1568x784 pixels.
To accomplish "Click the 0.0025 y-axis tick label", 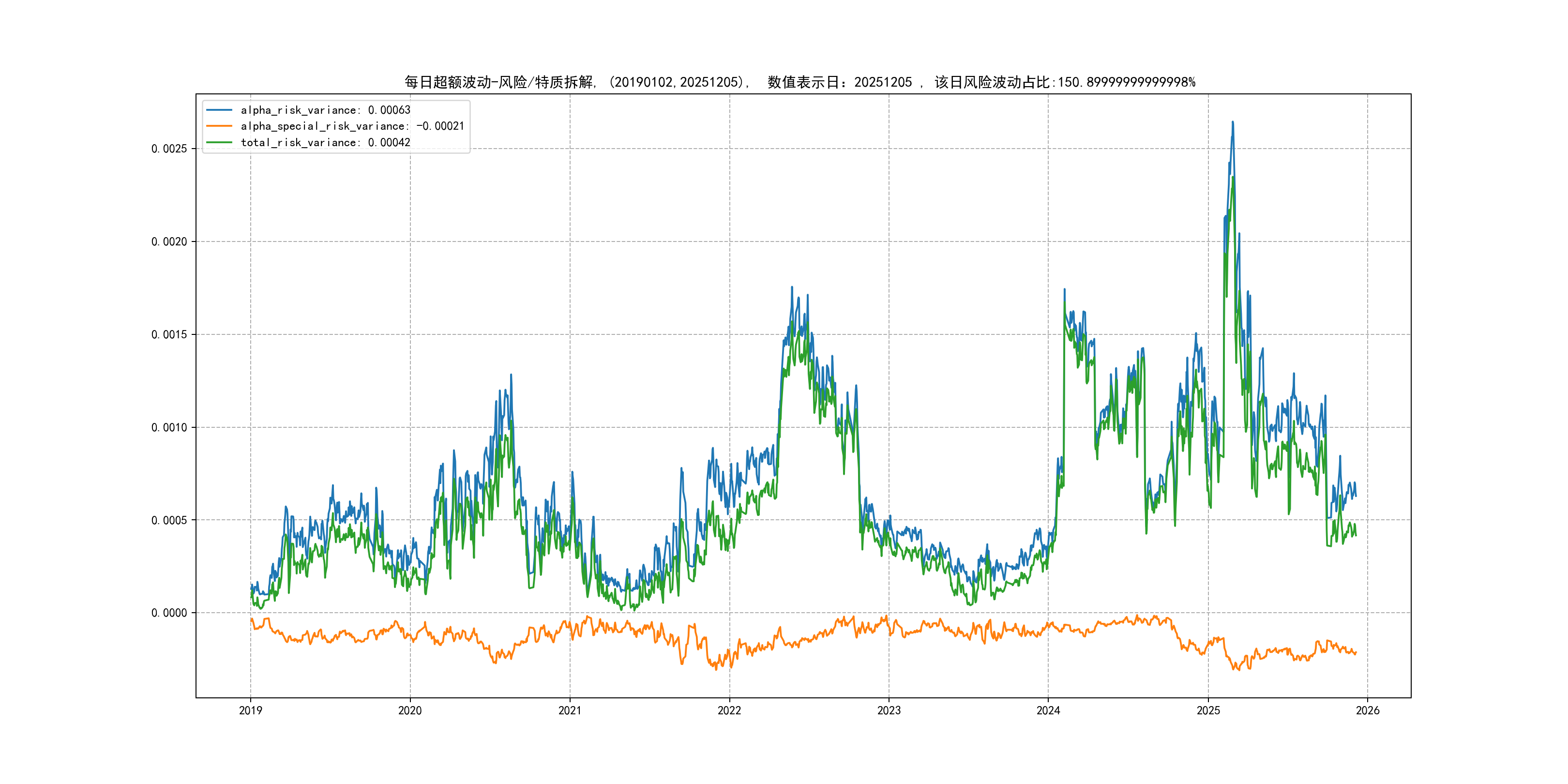I will [169, 149].
